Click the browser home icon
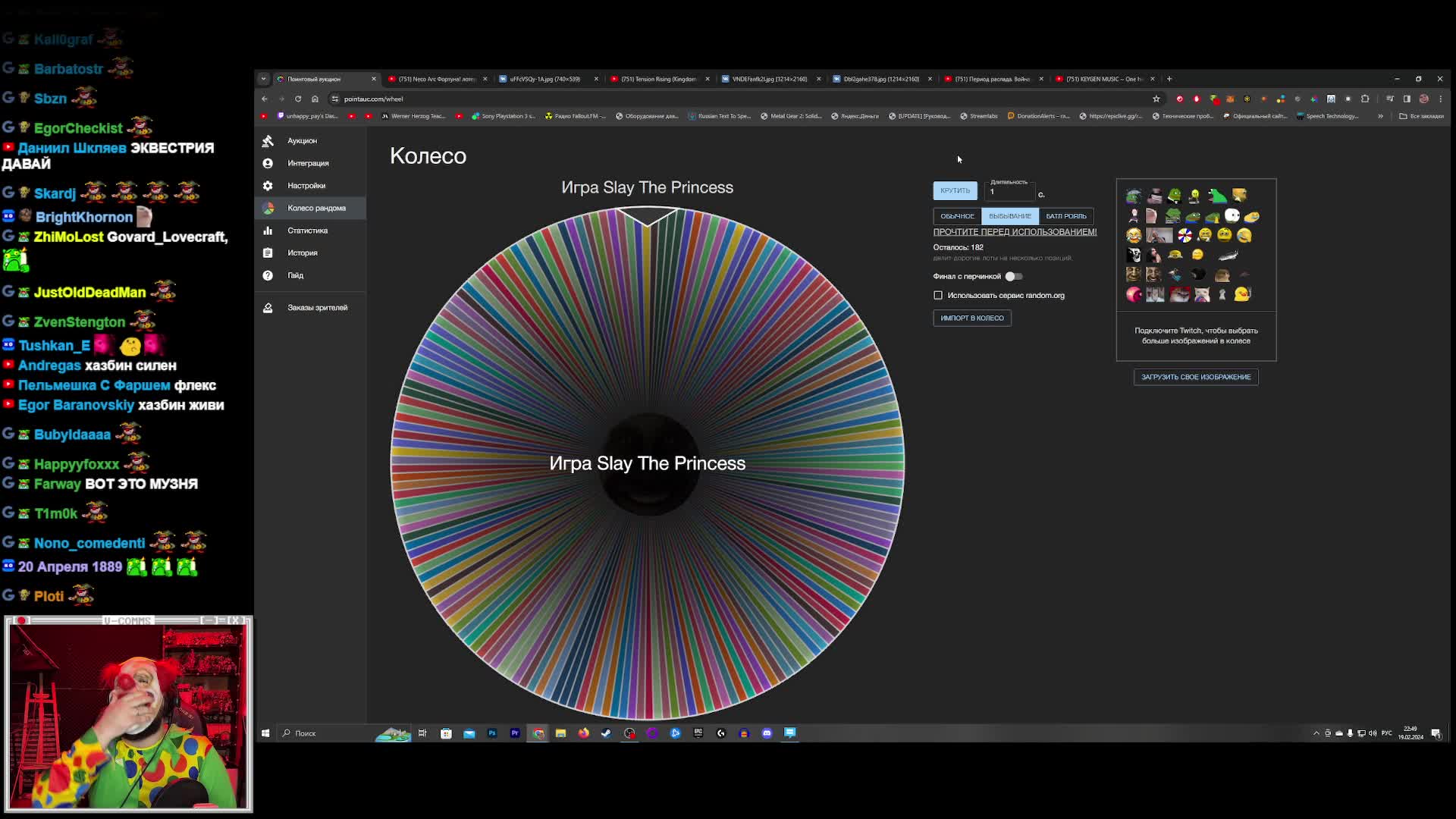The width and height of the screenshot is (1456, 819). click(x=315, y=99)
